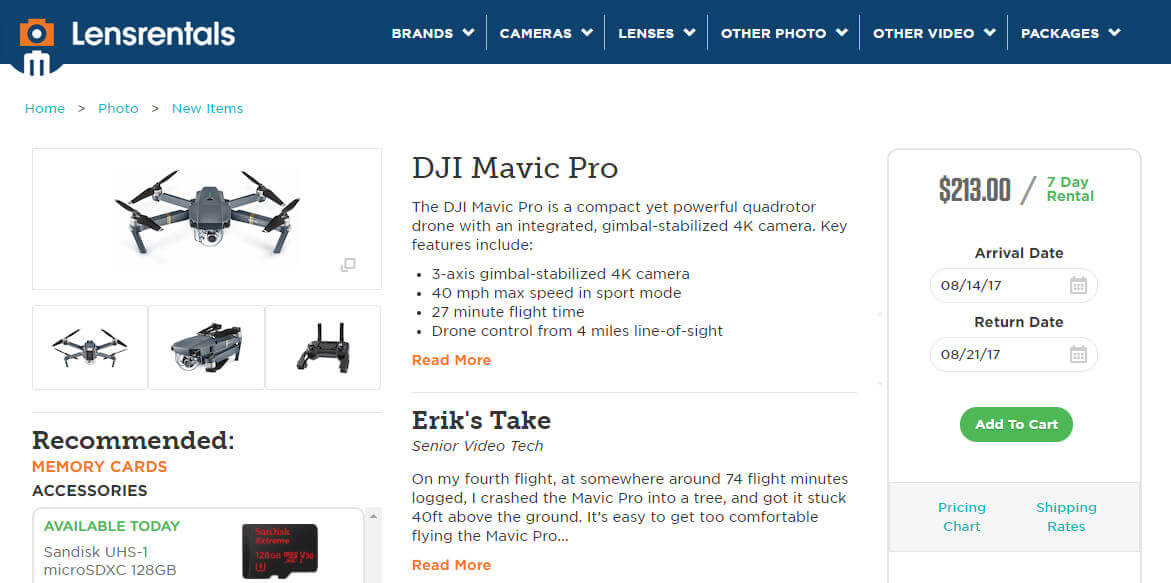The height and width of the screenshot is (583, 1171).
Task: Expand the CAMERAS dropdown chevron
Action: pyautogui.click(x=587, y=33)
